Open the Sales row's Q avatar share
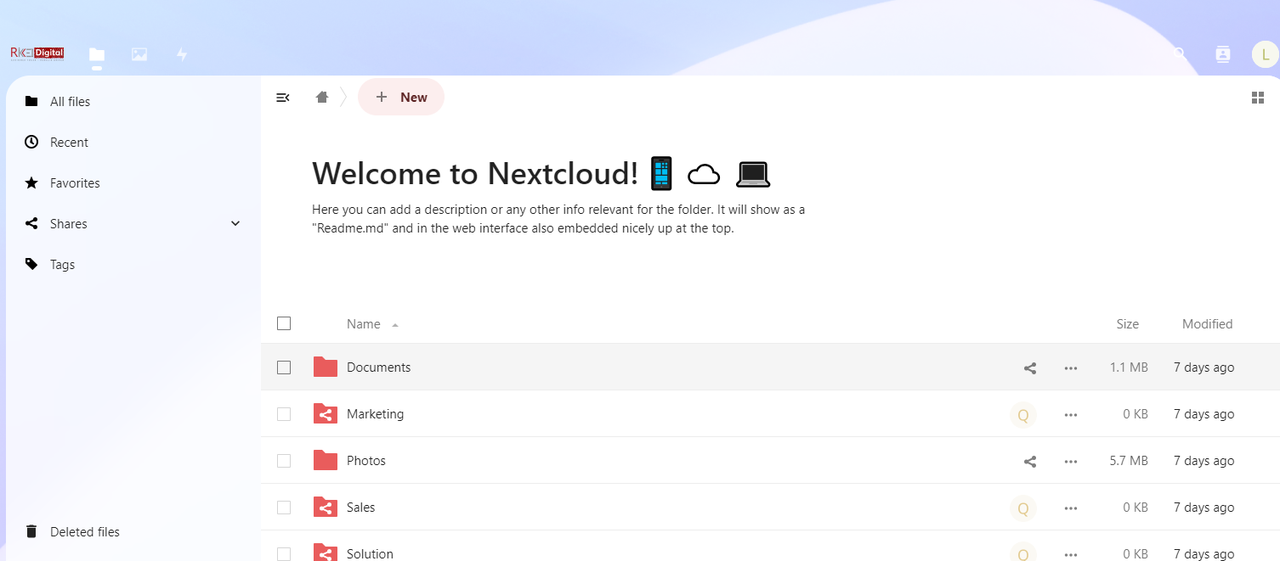 point(1023,508)
